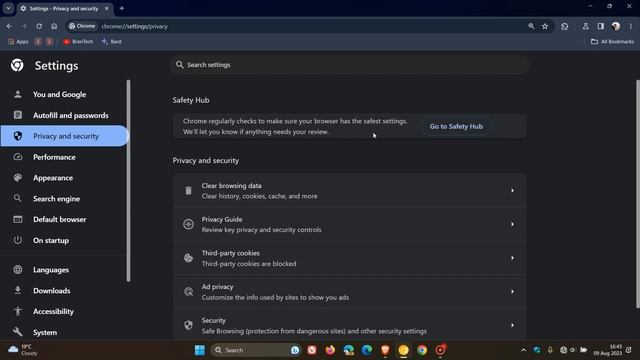
Task: Open Clear browsing data row
Action: [349, 191]
